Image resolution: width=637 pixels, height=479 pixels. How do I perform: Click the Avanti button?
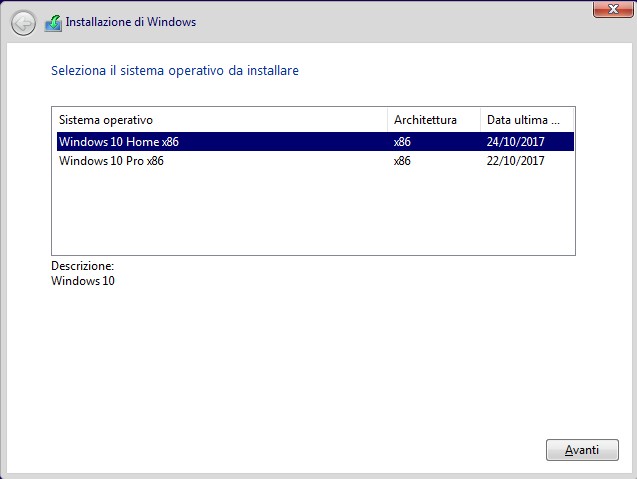(582, 450)
